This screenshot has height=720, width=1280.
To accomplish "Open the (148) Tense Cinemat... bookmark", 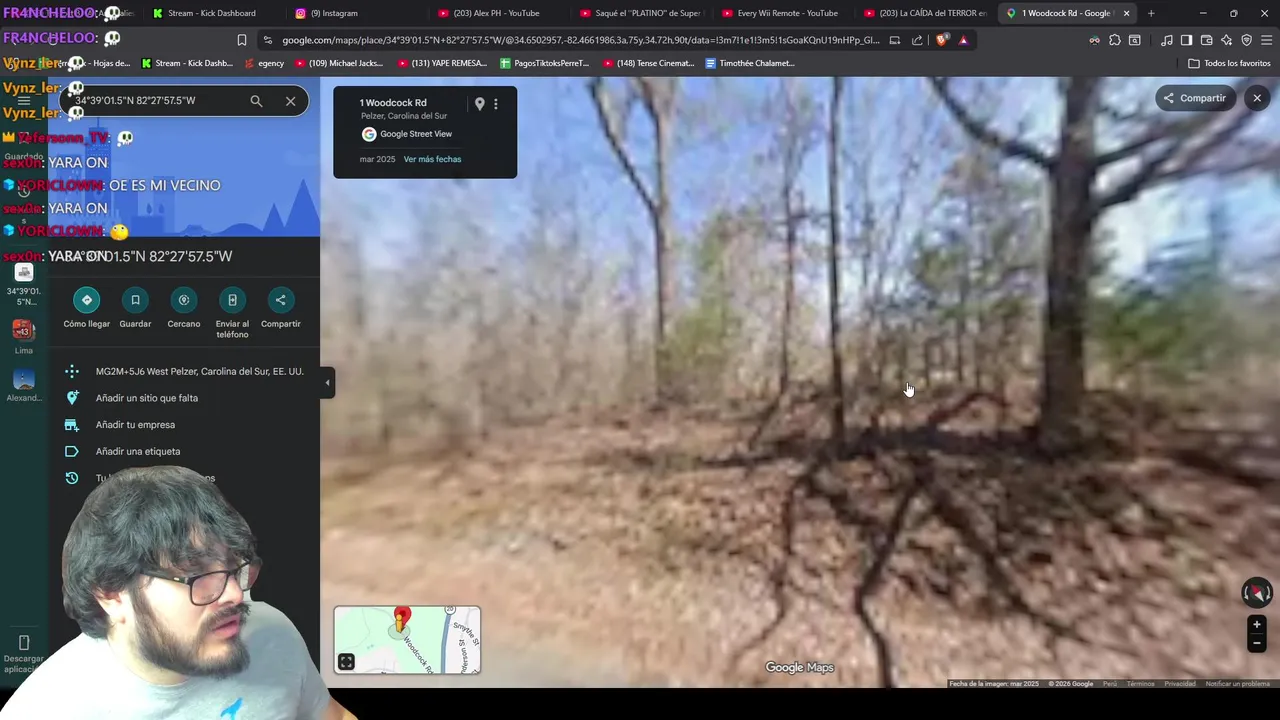I will point(648,63).
